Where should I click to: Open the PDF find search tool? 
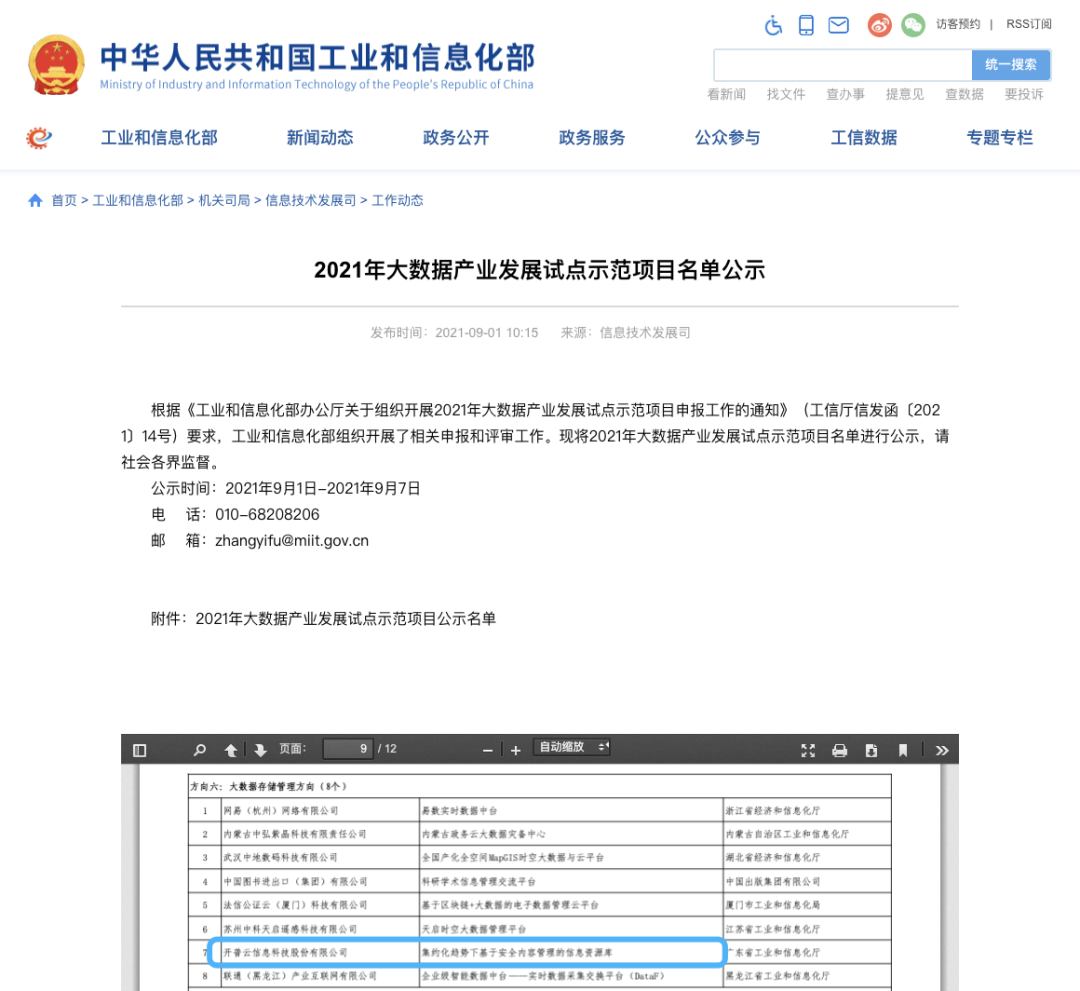click(x=199, y=750)
